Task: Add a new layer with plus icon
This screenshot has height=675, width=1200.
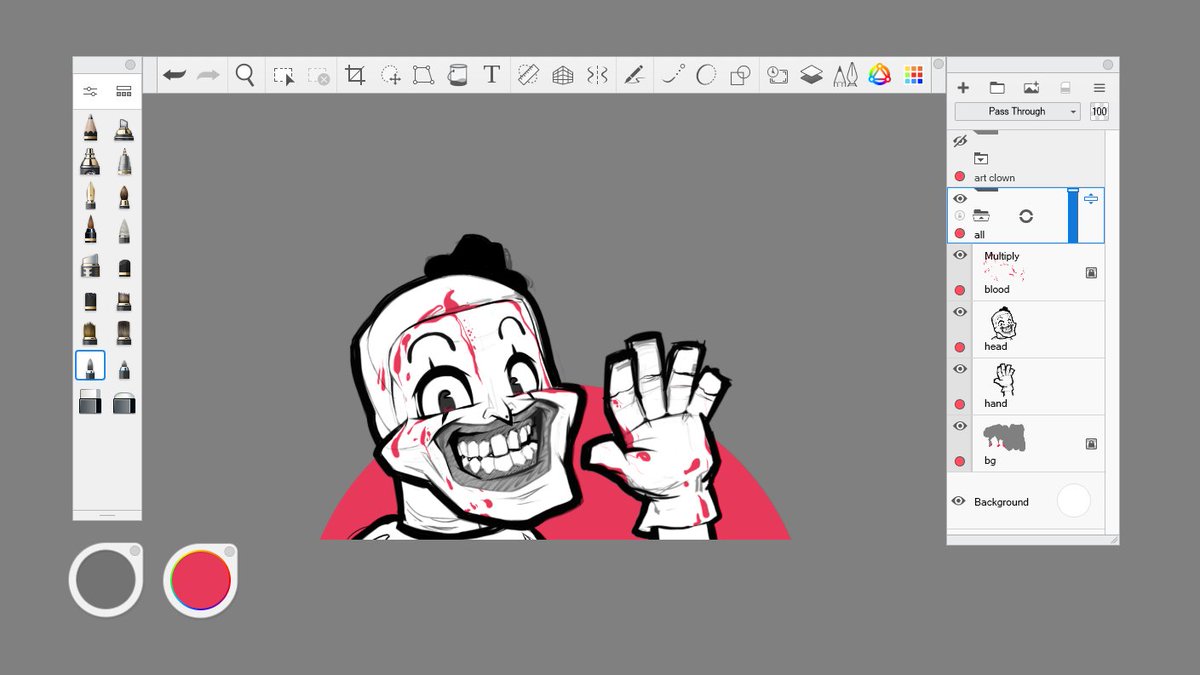Action: coord(963,88)
